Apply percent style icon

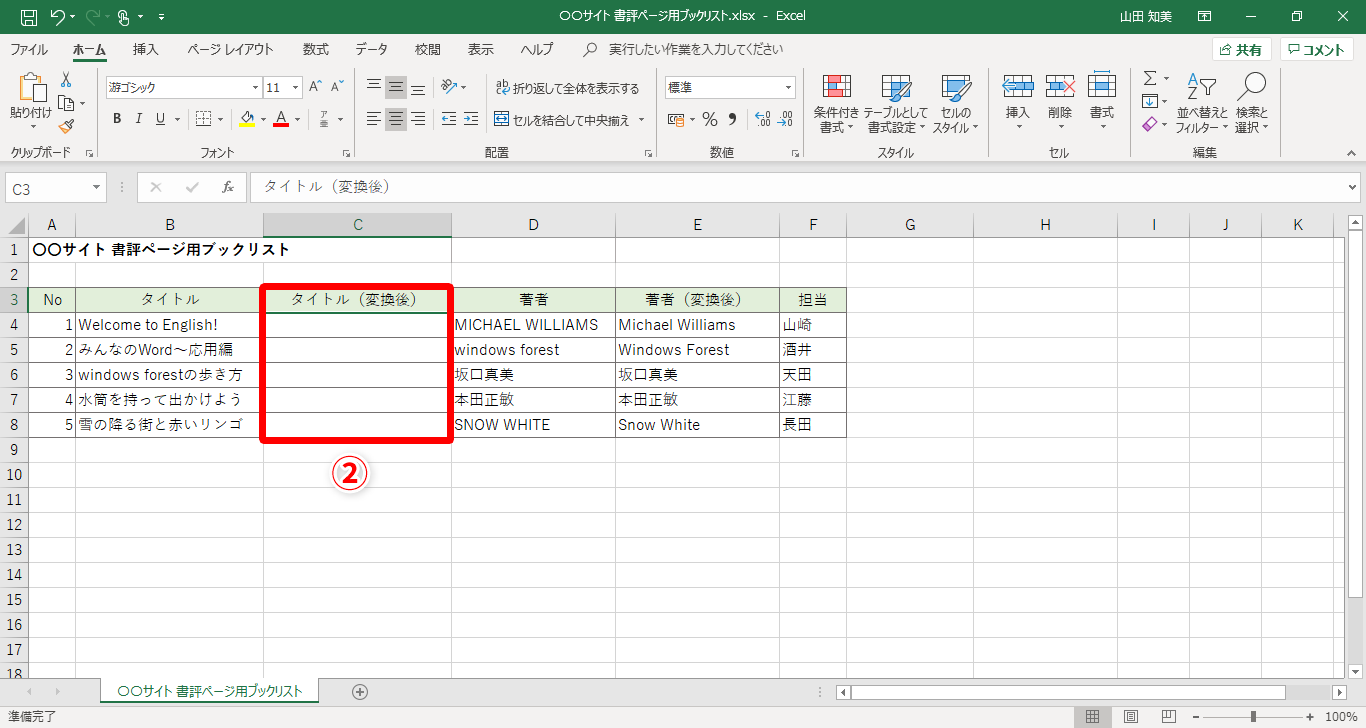click(709, 119)
